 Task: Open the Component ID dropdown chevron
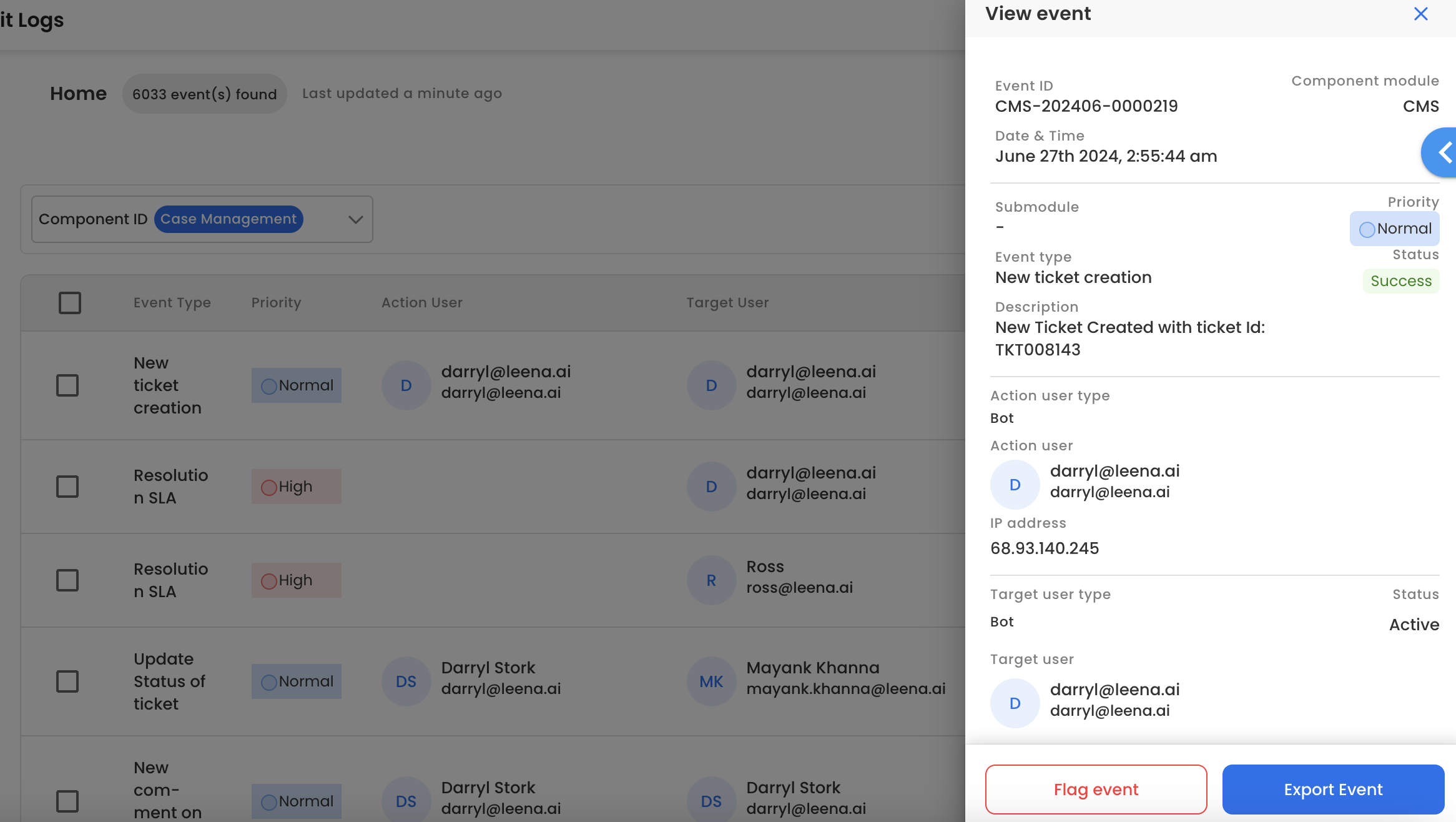pyautogui.click(x=356, y=219)
